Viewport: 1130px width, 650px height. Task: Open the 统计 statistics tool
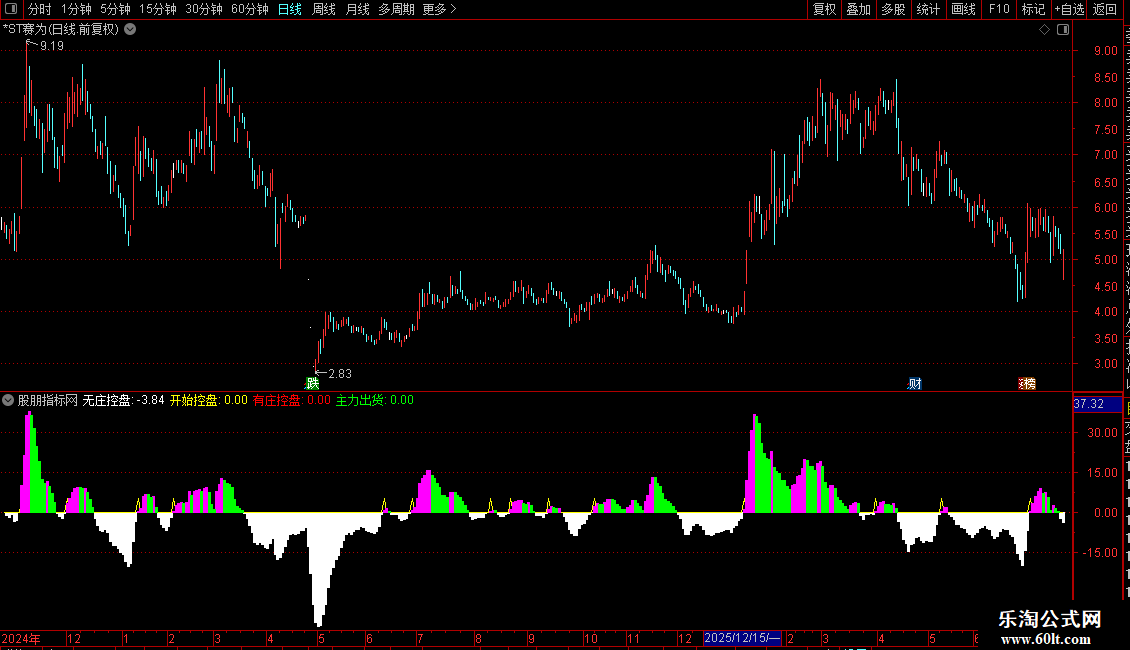click(928, 9)
